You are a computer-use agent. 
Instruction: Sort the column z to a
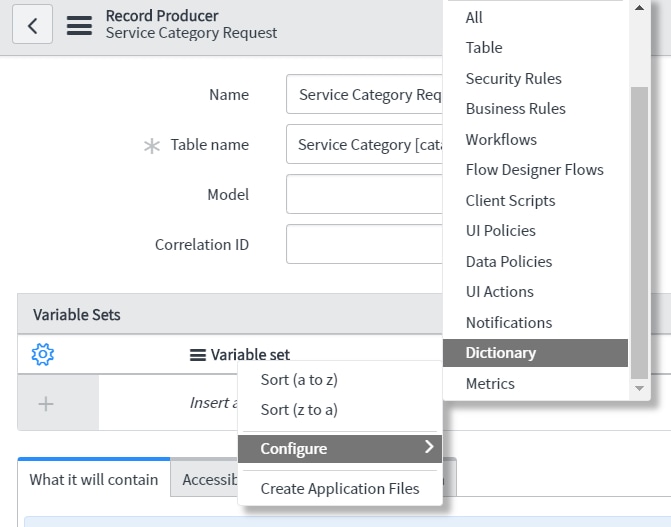[x=299, y=410]
